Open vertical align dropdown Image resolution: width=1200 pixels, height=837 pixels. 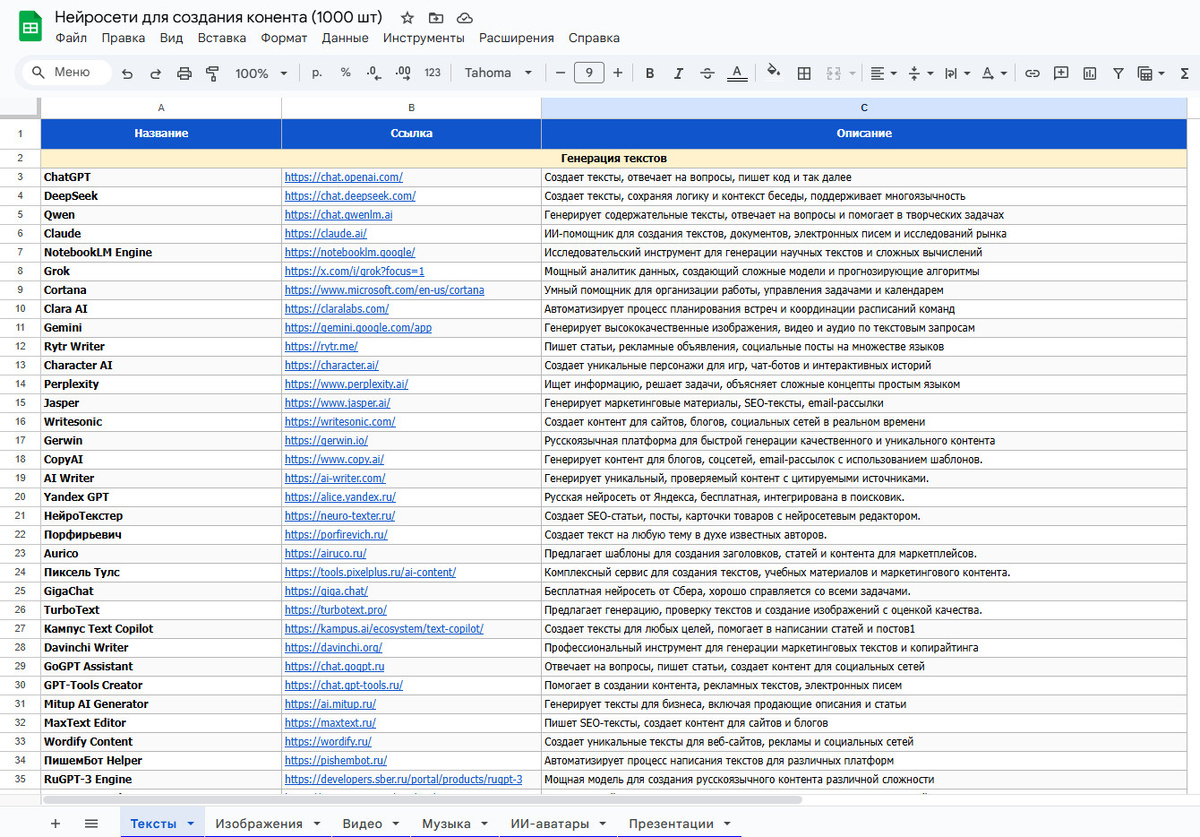919,73
